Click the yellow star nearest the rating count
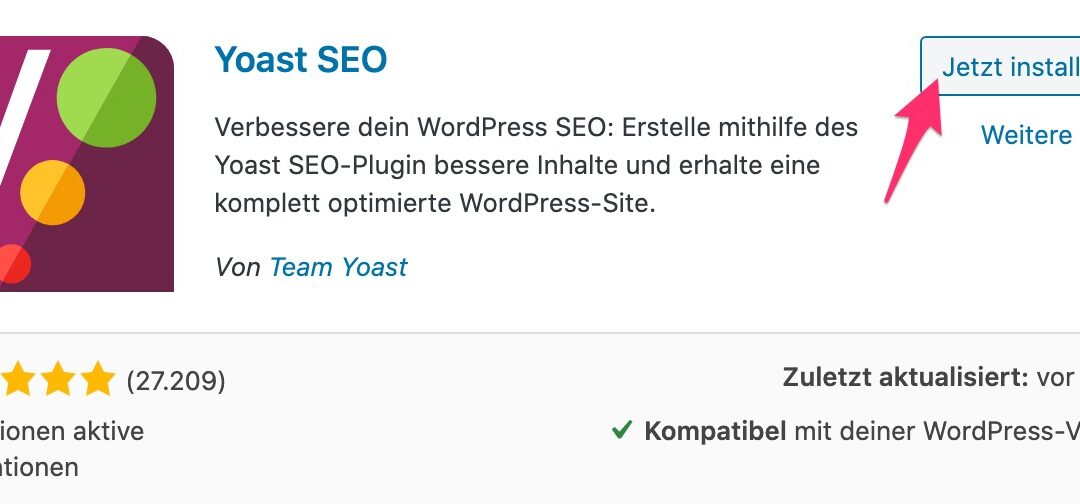This screenshot has height=504, width=1080. (98, 380)
